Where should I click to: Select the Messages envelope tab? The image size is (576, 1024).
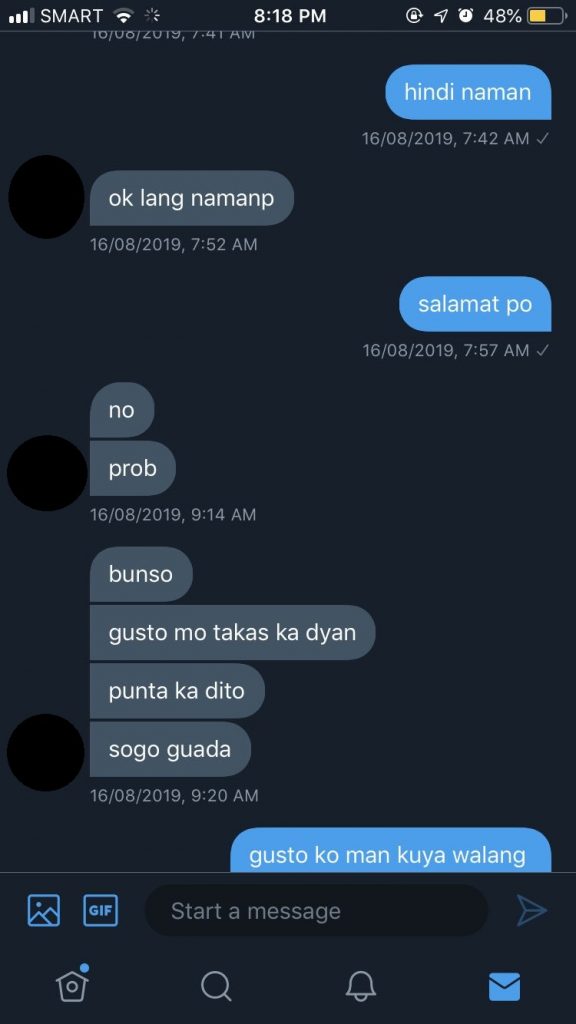pyautogui.click(x=505, y=986)
